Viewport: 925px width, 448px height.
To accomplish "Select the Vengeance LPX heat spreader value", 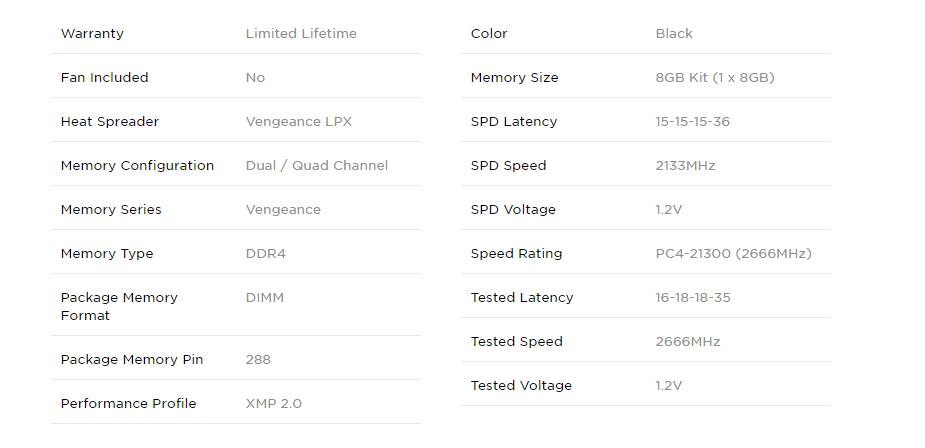I will tap(299, 122).
